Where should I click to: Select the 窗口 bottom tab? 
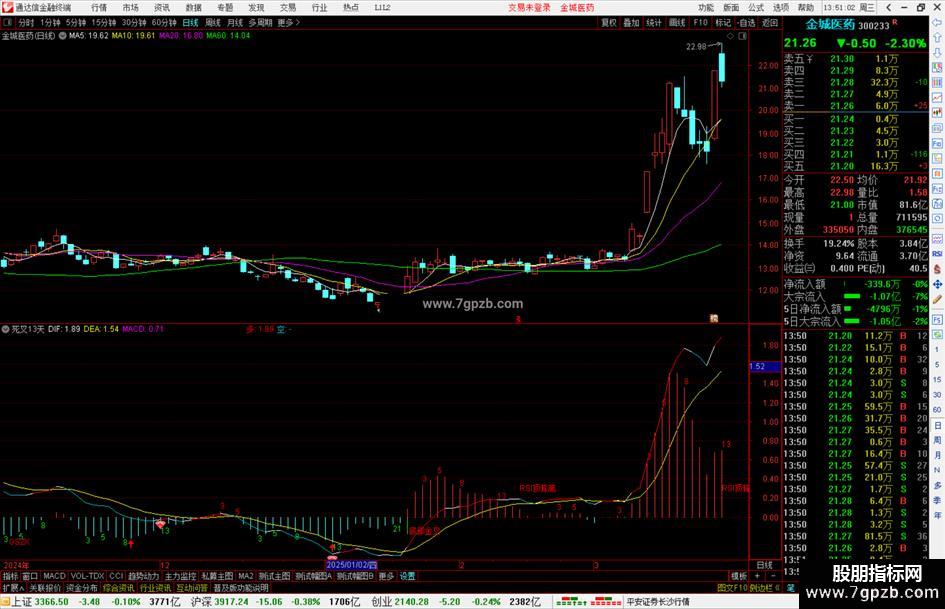coord(30,576)
